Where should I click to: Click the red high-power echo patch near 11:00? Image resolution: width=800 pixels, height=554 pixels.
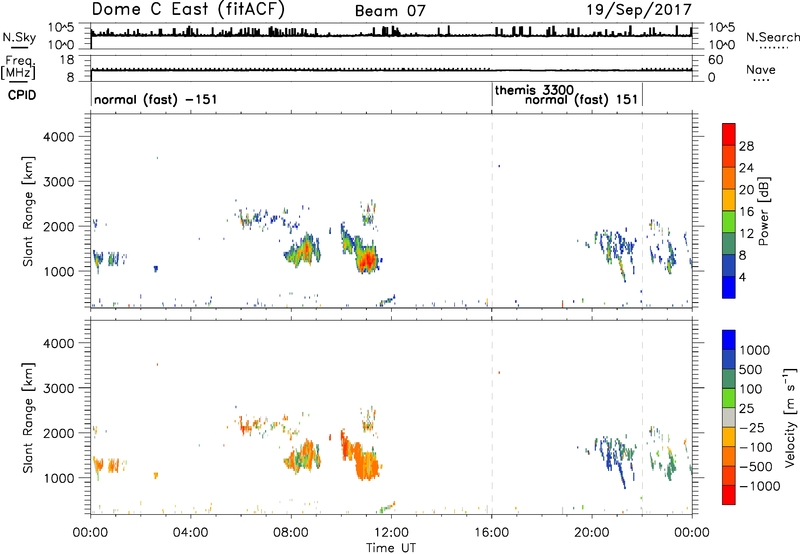tap(366, 261)
